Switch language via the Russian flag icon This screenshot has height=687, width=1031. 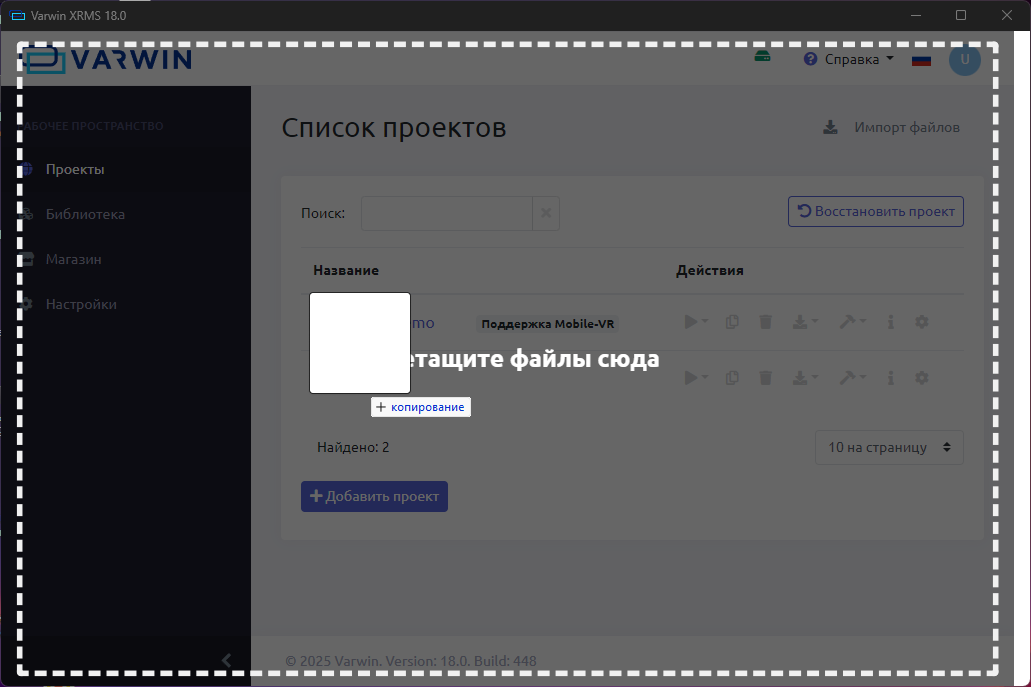pyautogui.click(x=921, y=60)
